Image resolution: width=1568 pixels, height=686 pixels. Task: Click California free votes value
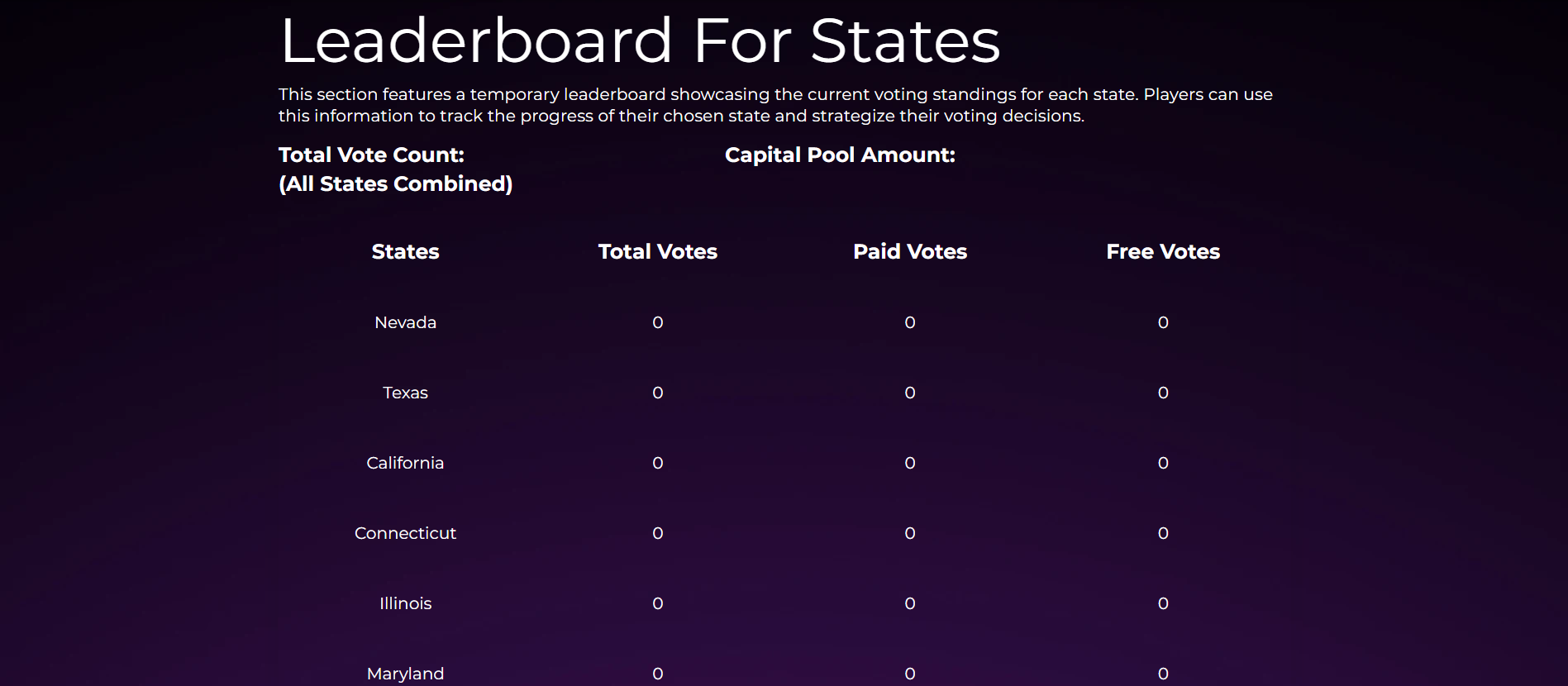click(1163, 463)
